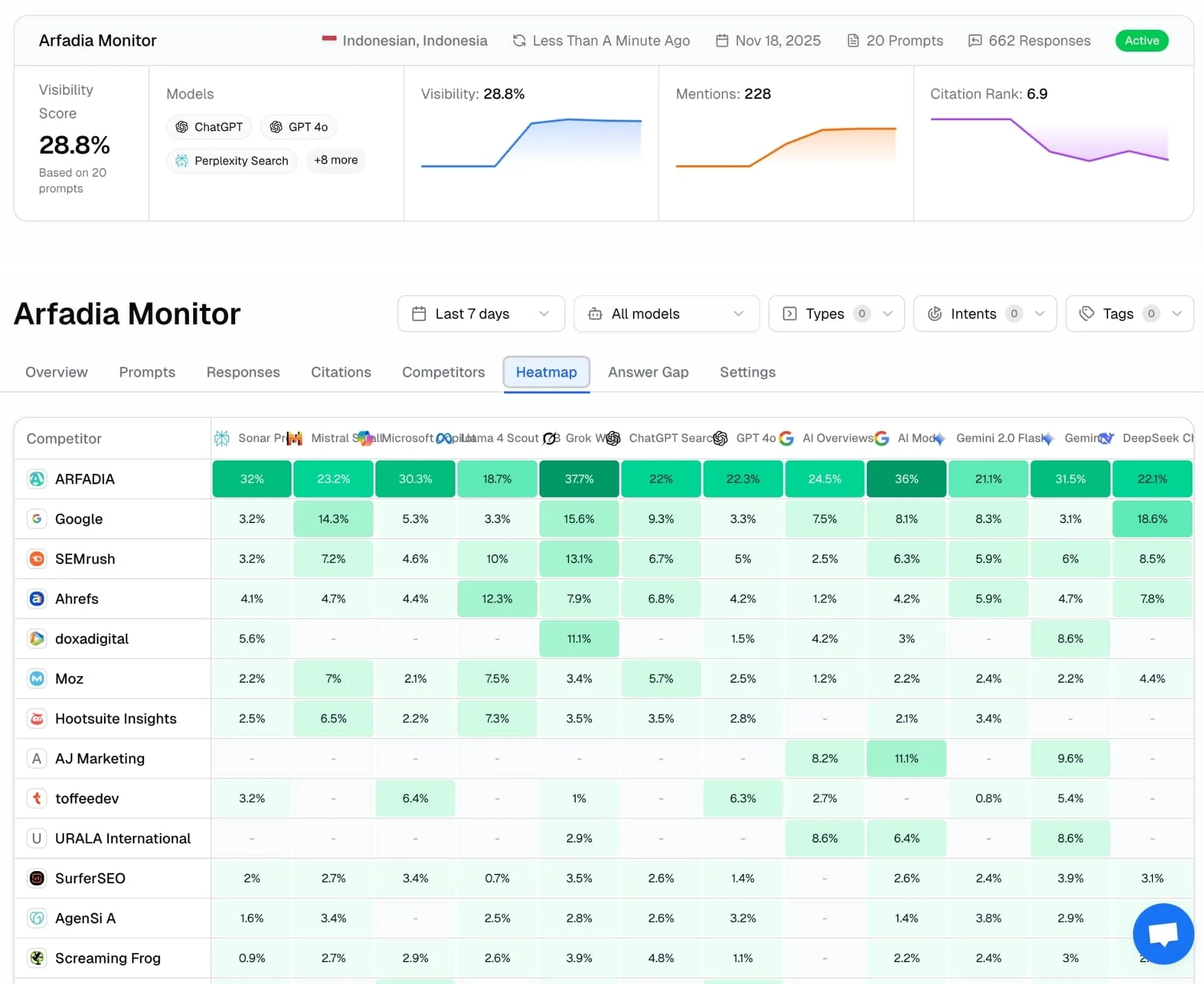This screenshot has width=1204, height=984.
Task: Click the GPT 4o model chip
Action: tap(298, 127)
